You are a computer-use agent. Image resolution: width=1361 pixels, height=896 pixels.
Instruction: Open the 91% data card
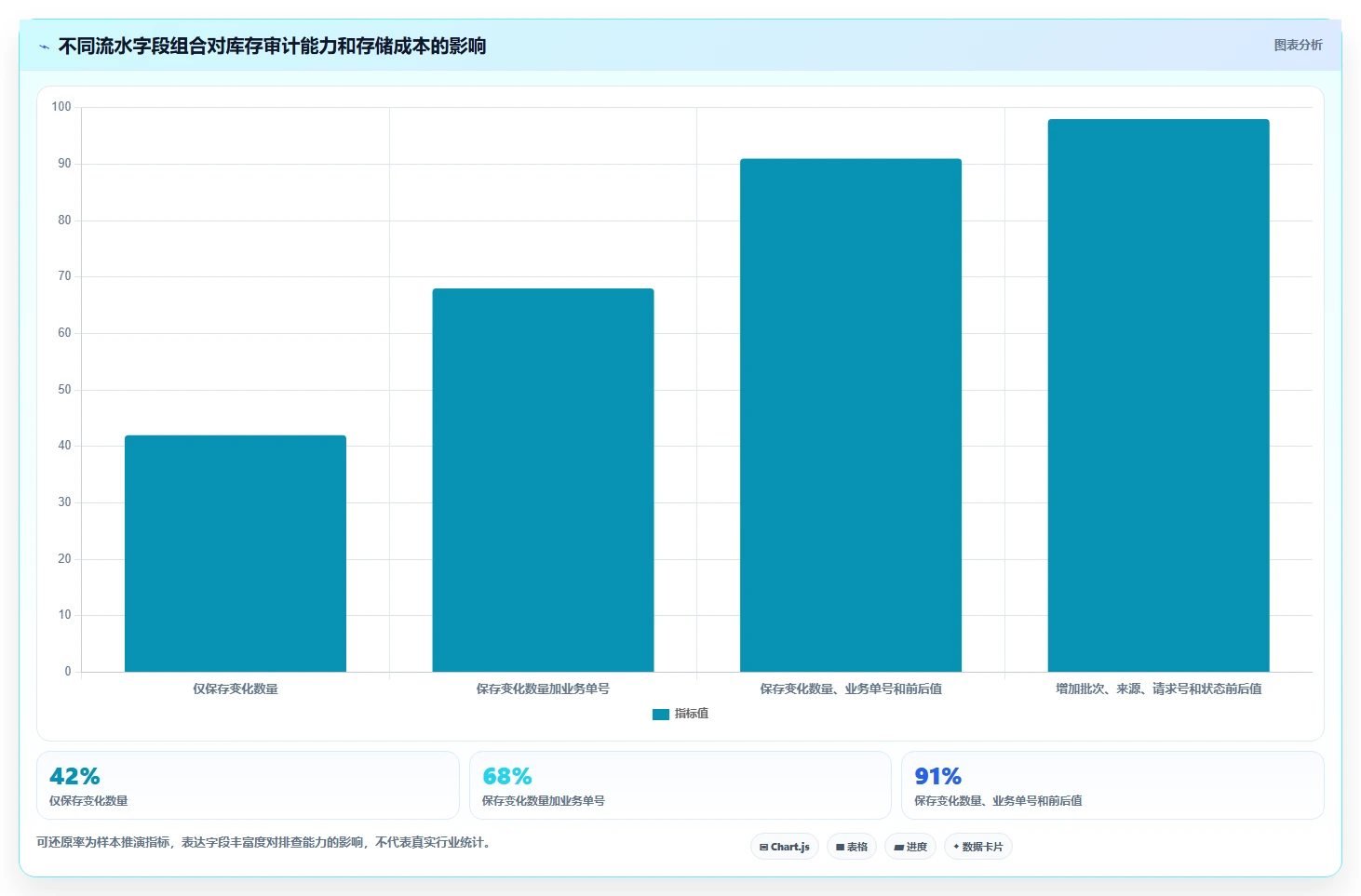[x=1112, y=785]
